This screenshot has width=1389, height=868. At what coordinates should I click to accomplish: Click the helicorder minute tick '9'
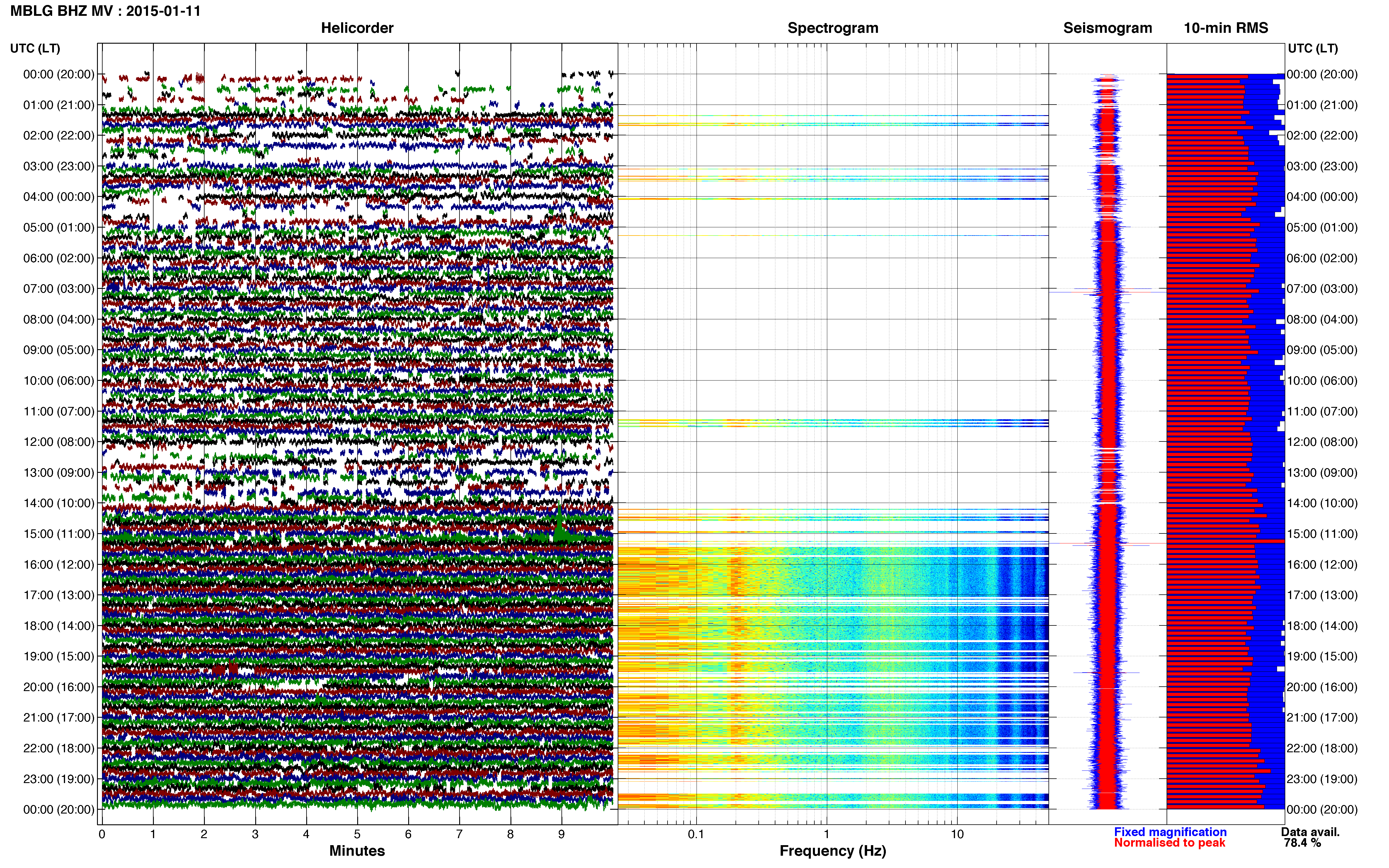tap(561, 834)
